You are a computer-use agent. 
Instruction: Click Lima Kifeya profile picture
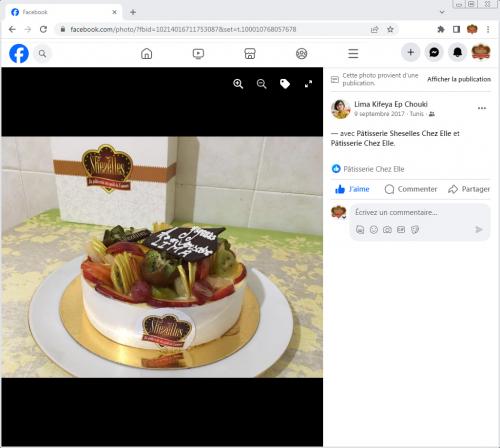340,109
